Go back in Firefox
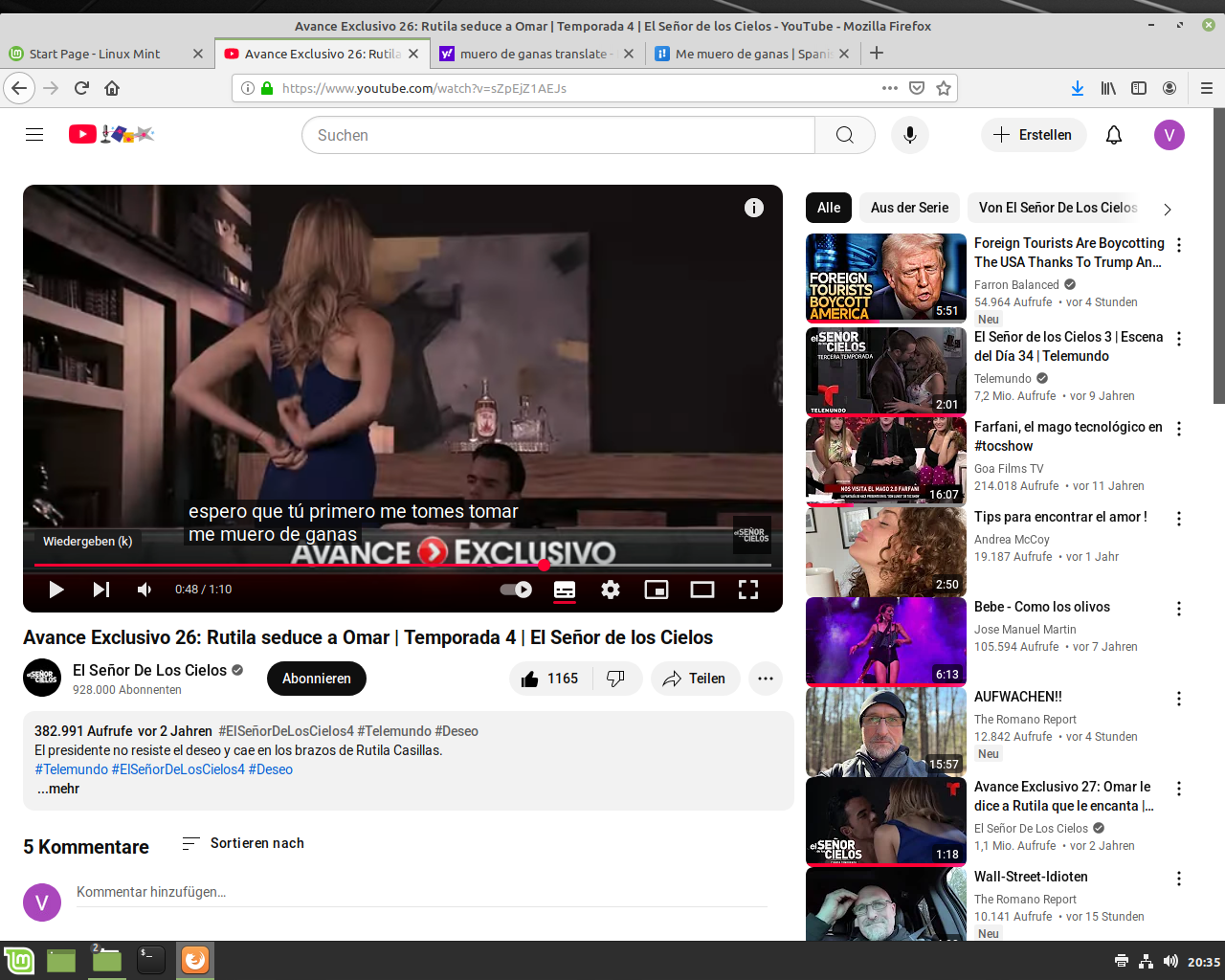The height and width of the screenshot is (980, 1225). tap(19, 88)
